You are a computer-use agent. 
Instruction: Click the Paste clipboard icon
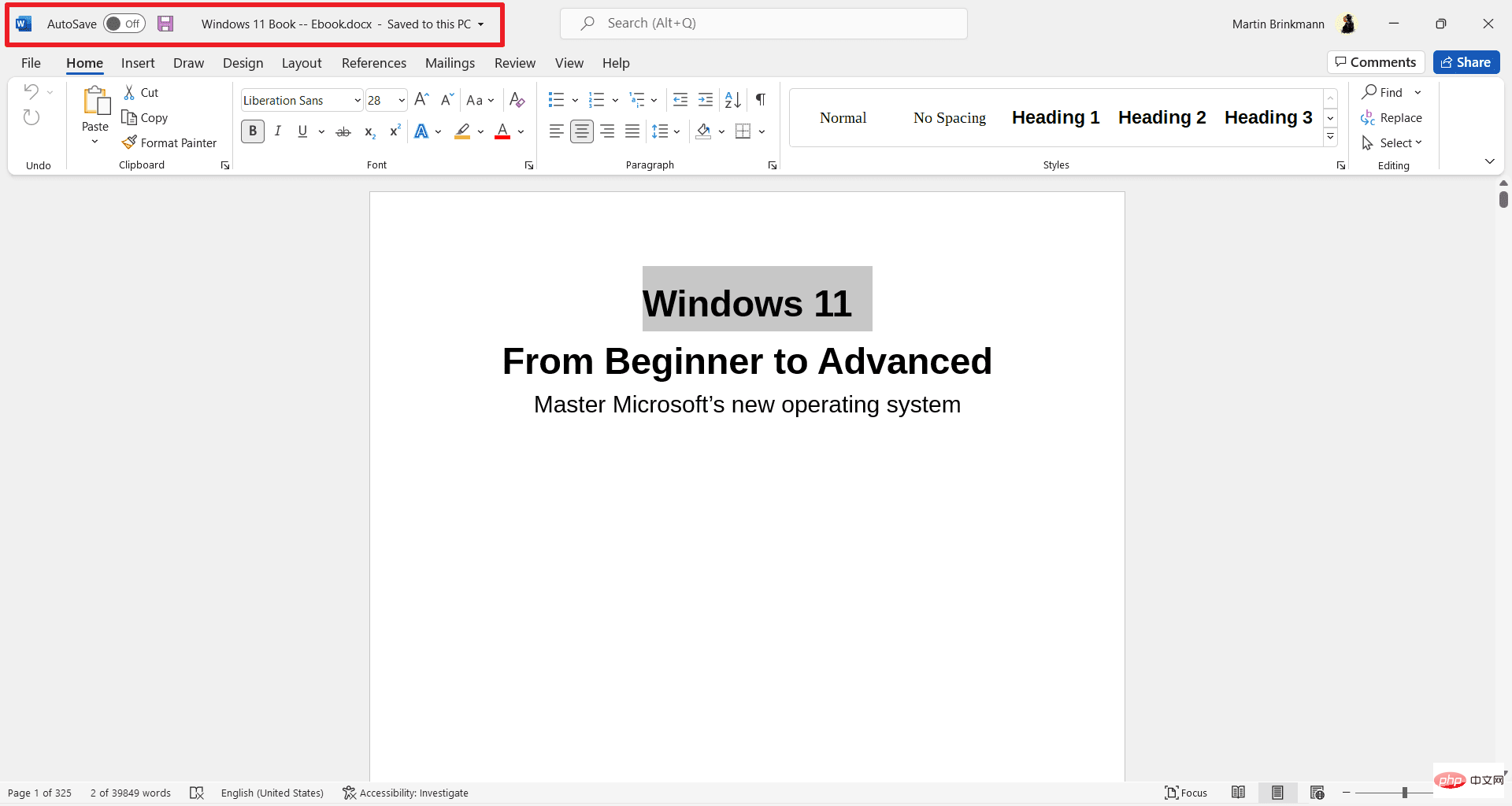coord(95,101)
